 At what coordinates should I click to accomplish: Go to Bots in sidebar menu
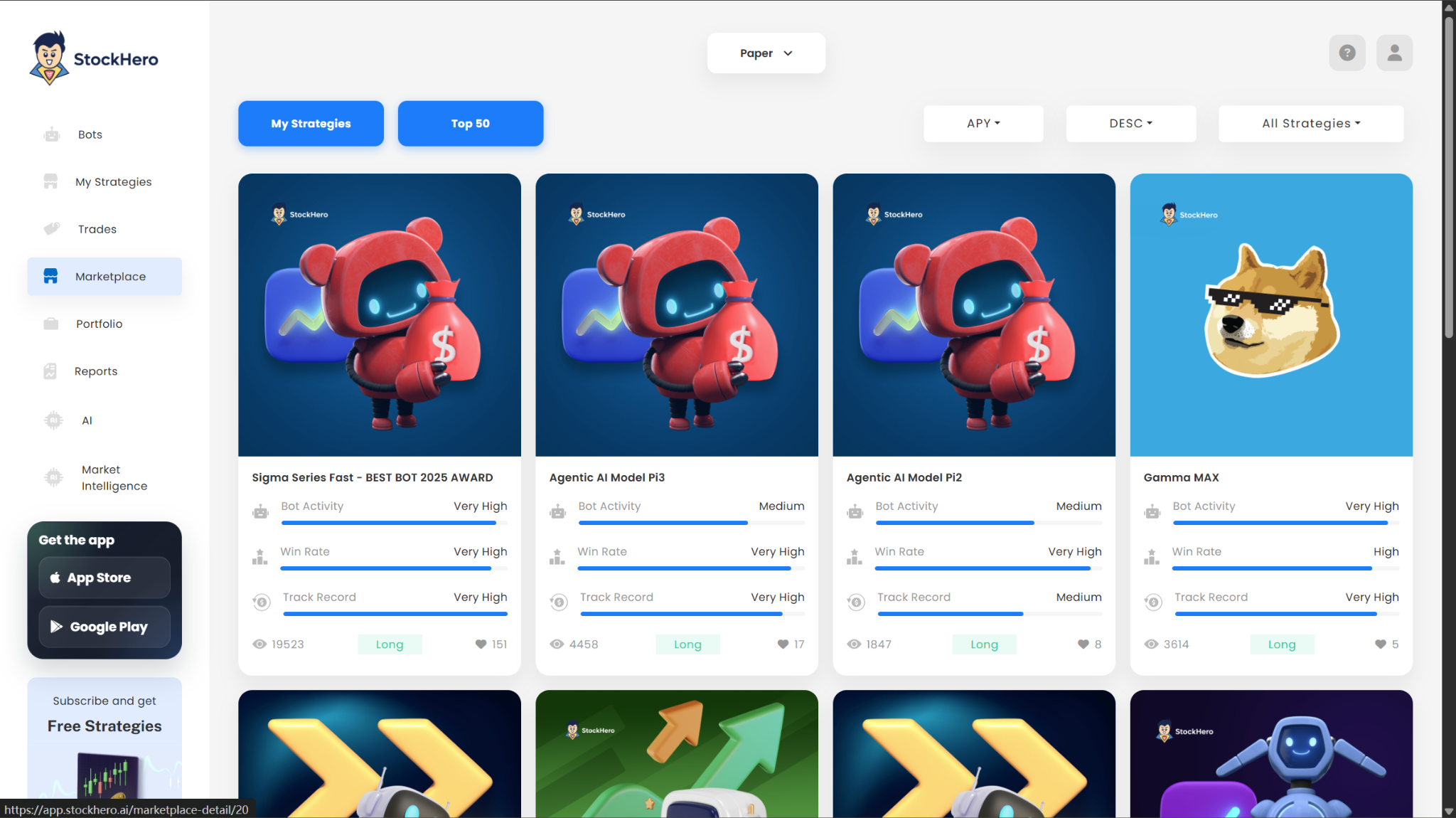point(105,134)
